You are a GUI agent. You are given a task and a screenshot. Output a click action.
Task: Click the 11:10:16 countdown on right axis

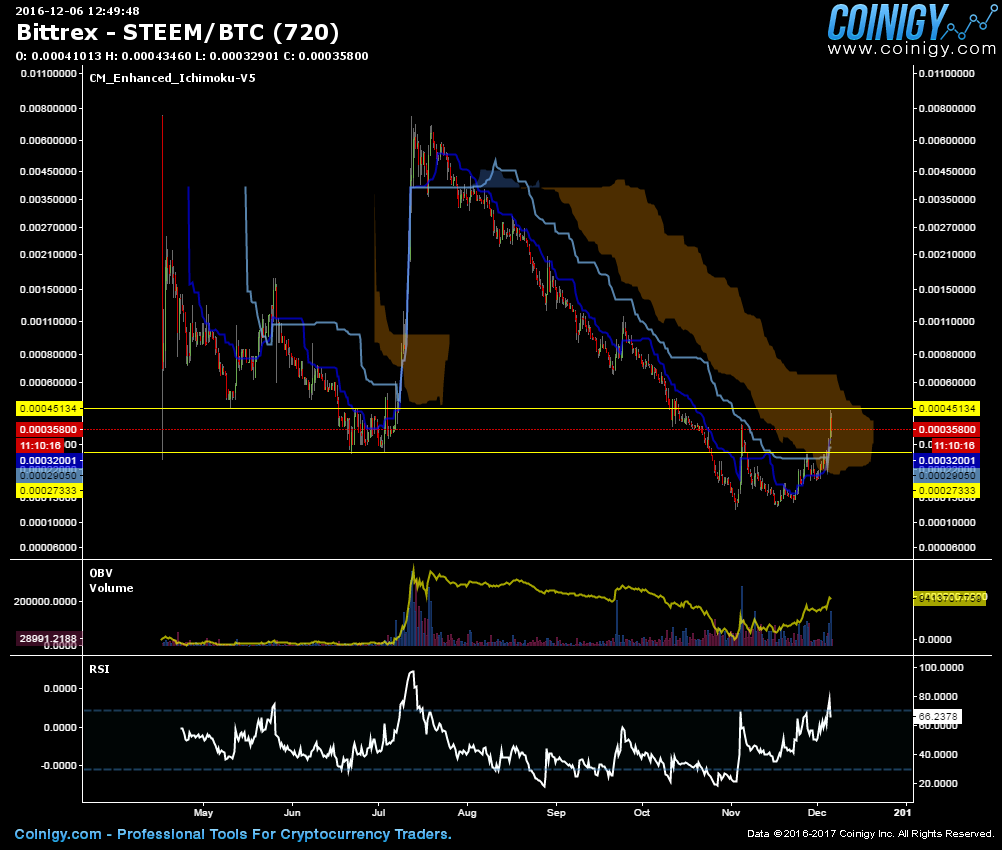tap(955, 445)
